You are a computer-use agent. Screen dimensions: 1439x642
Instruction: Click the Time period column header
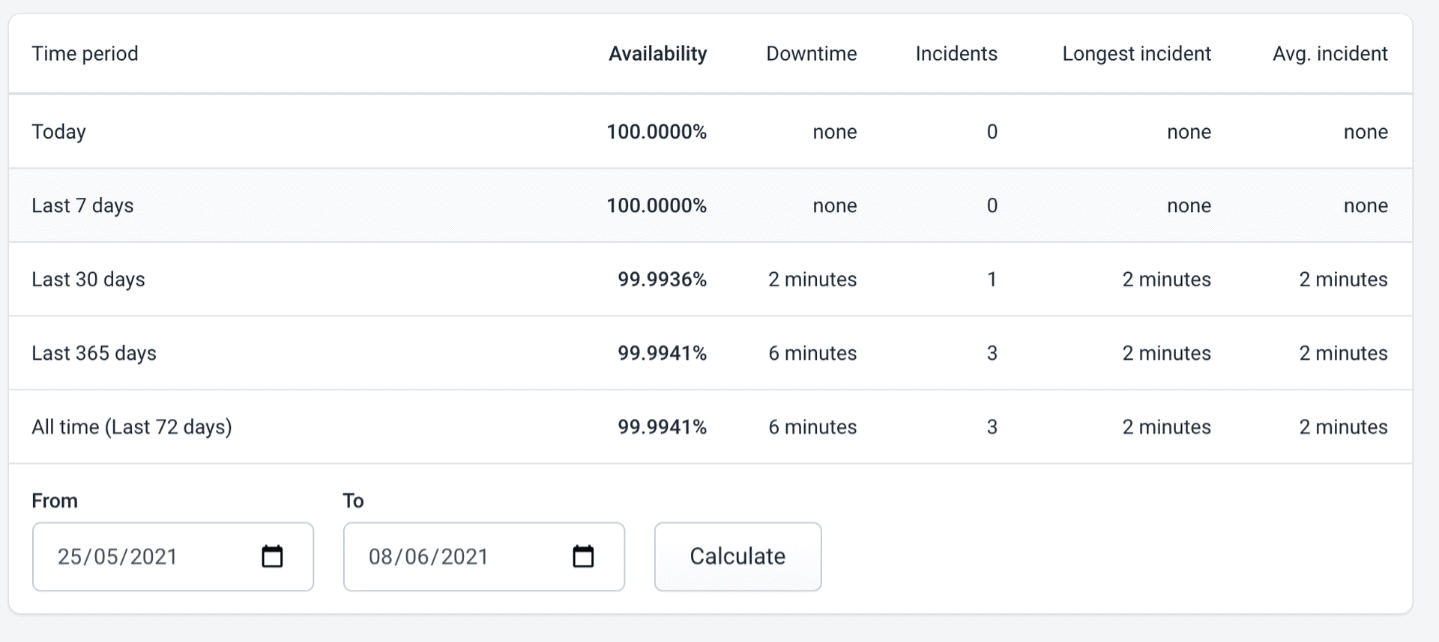point(85,54)
